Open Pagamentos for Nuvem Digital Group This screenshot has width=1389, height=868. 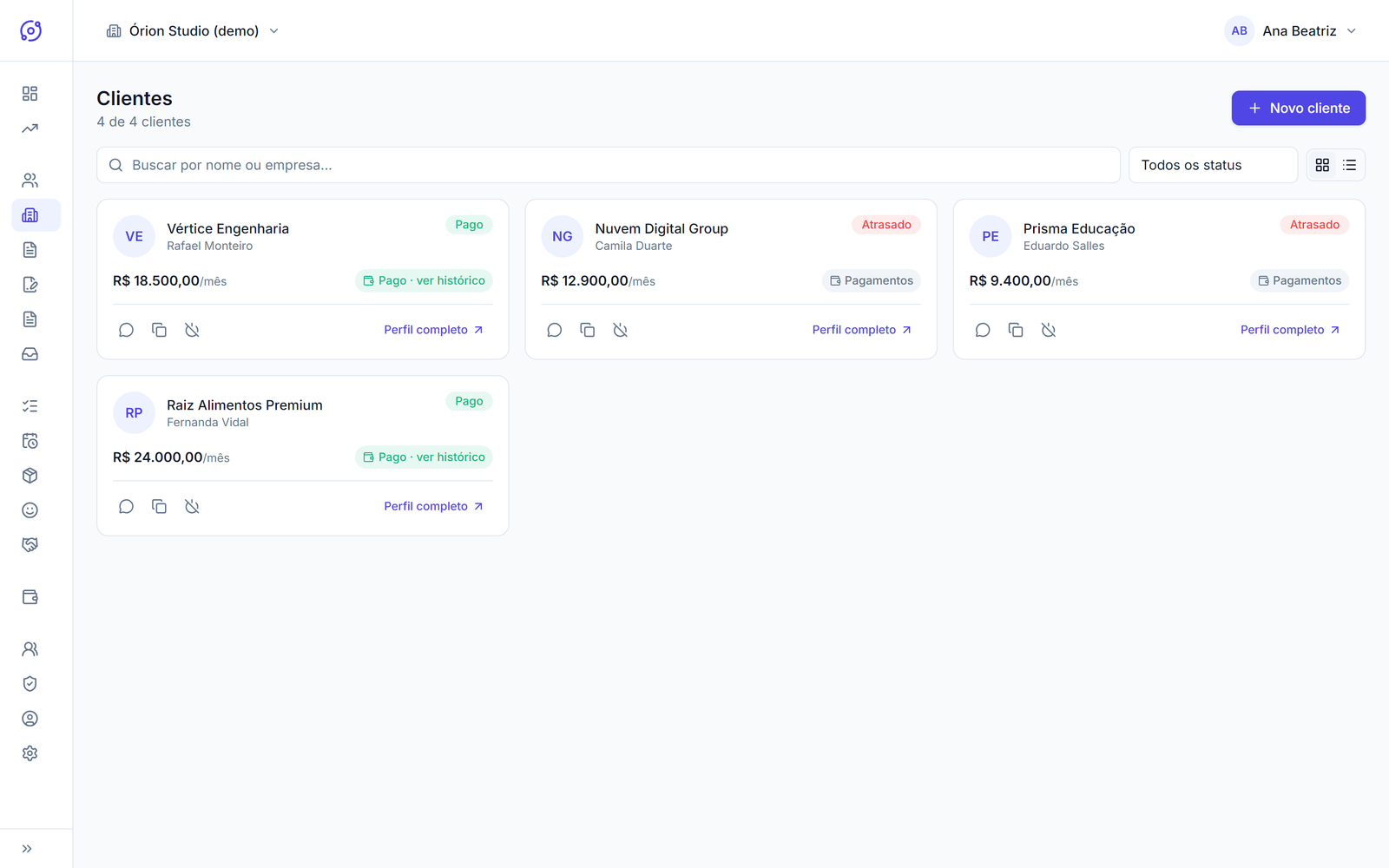point(872,280)
